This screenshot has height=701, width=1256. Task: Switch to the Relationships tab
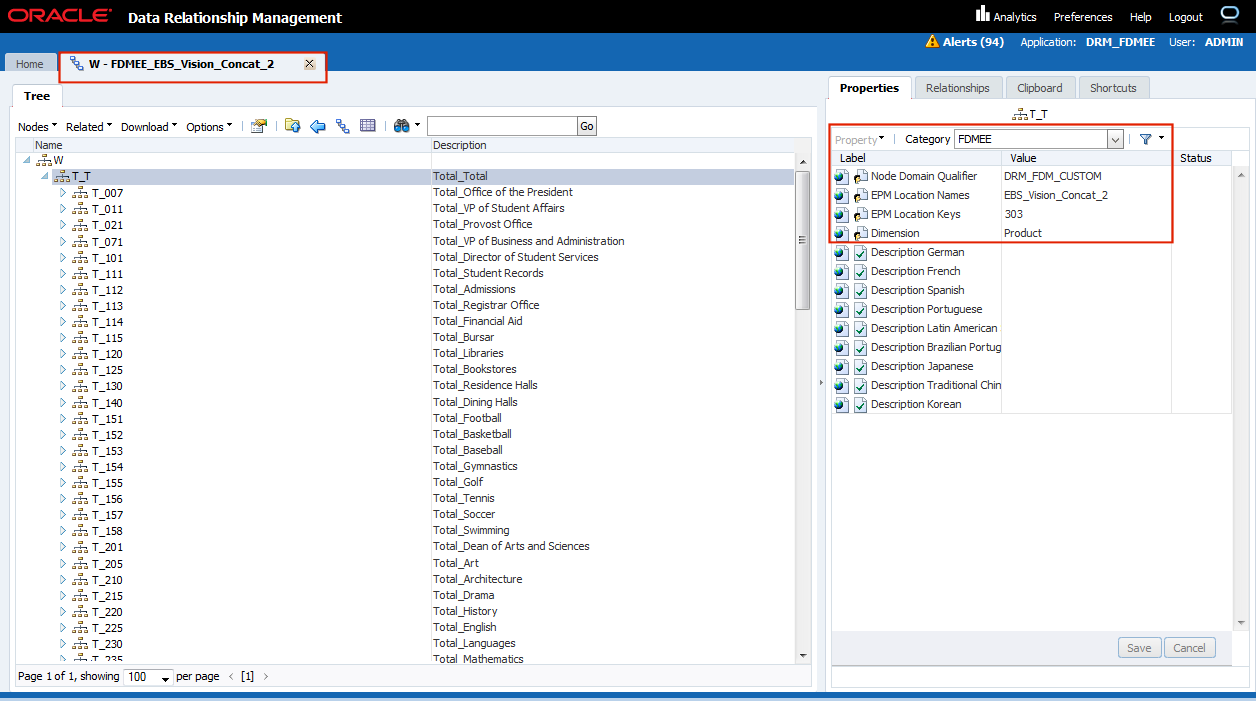[957, 88]
